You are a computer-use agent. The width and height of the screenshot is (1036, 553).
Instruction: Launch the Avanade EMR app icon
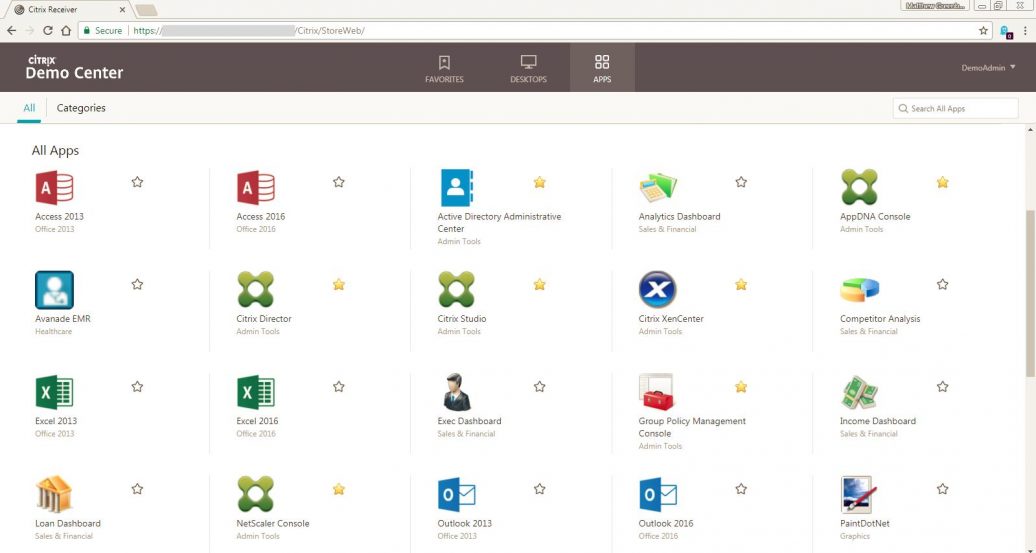(54, 290)
